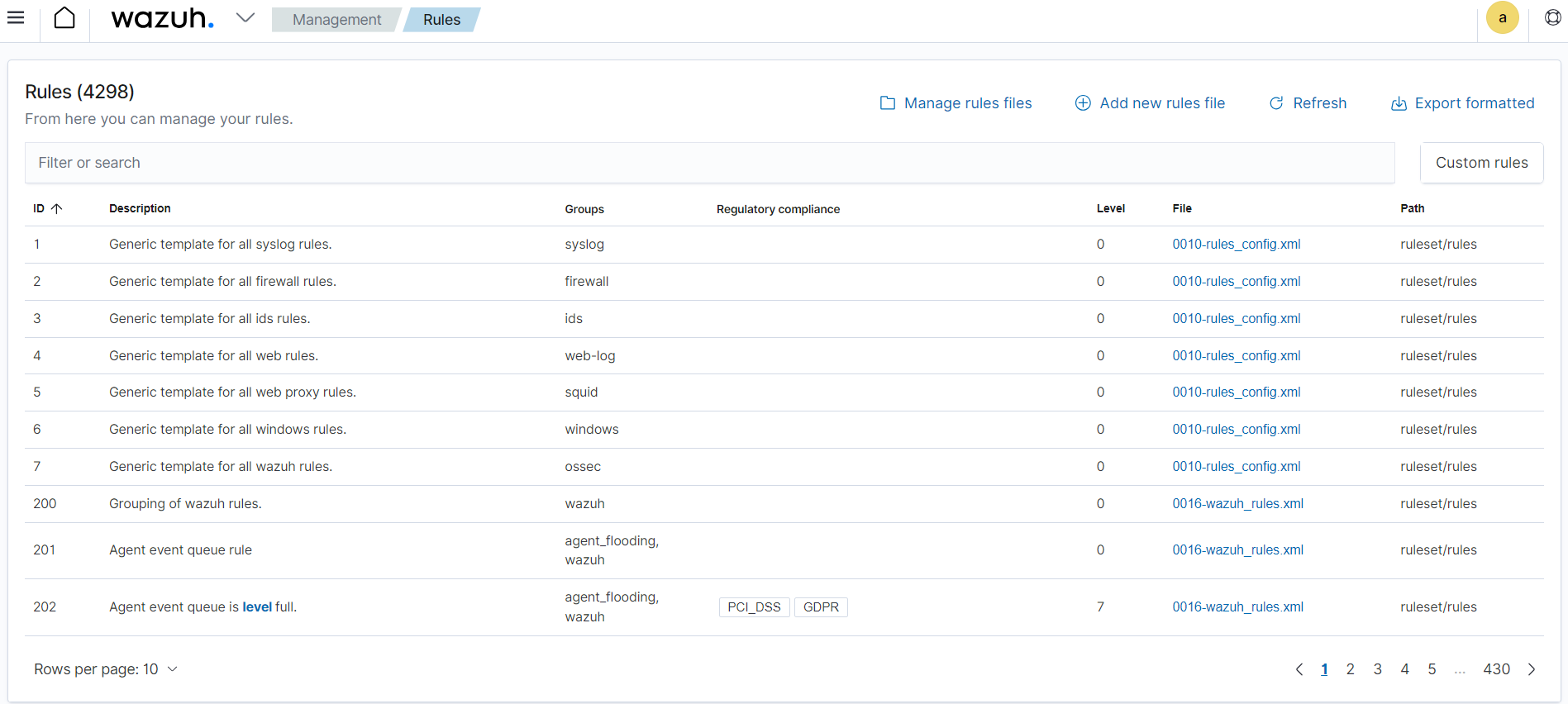
Task: Go to page 4
Action: (1404, 669)
